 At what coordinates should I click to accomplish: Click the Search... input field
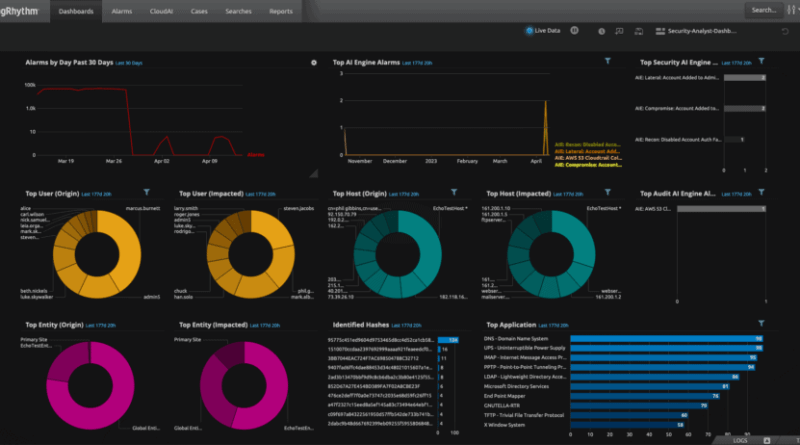tap(764, 10)
